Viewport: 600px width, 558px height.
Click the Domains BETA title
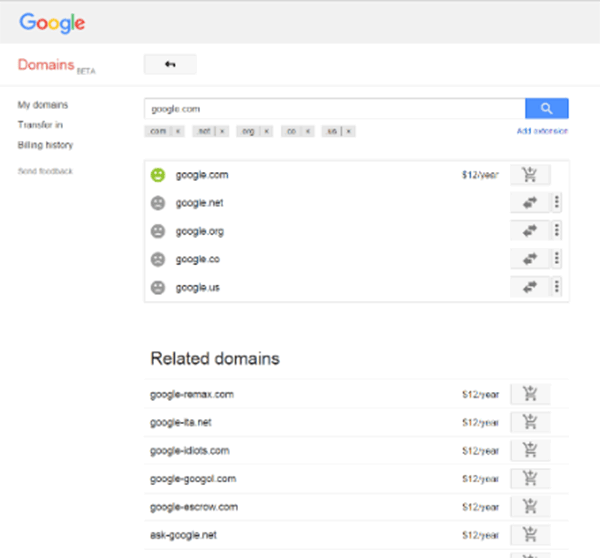click(x=56, y=65)
